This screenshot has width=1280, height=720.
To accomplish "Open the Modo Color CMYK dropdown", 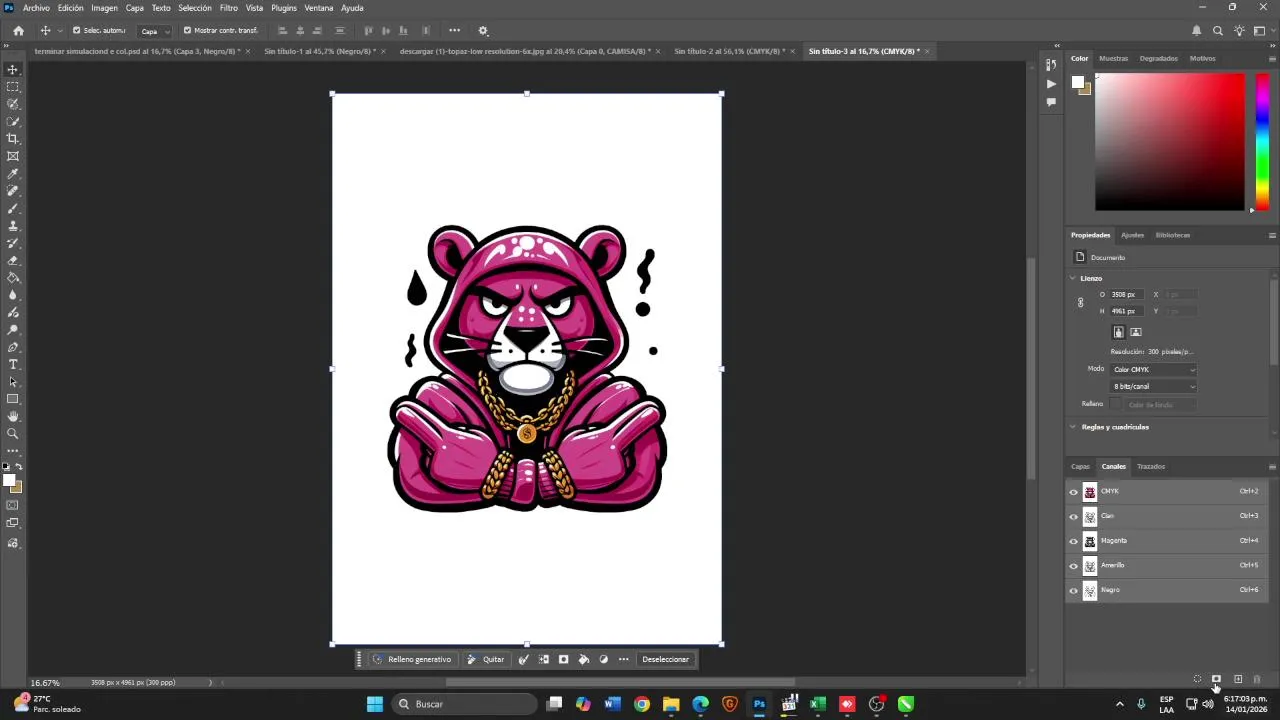I will click(x=1154, y=369).
